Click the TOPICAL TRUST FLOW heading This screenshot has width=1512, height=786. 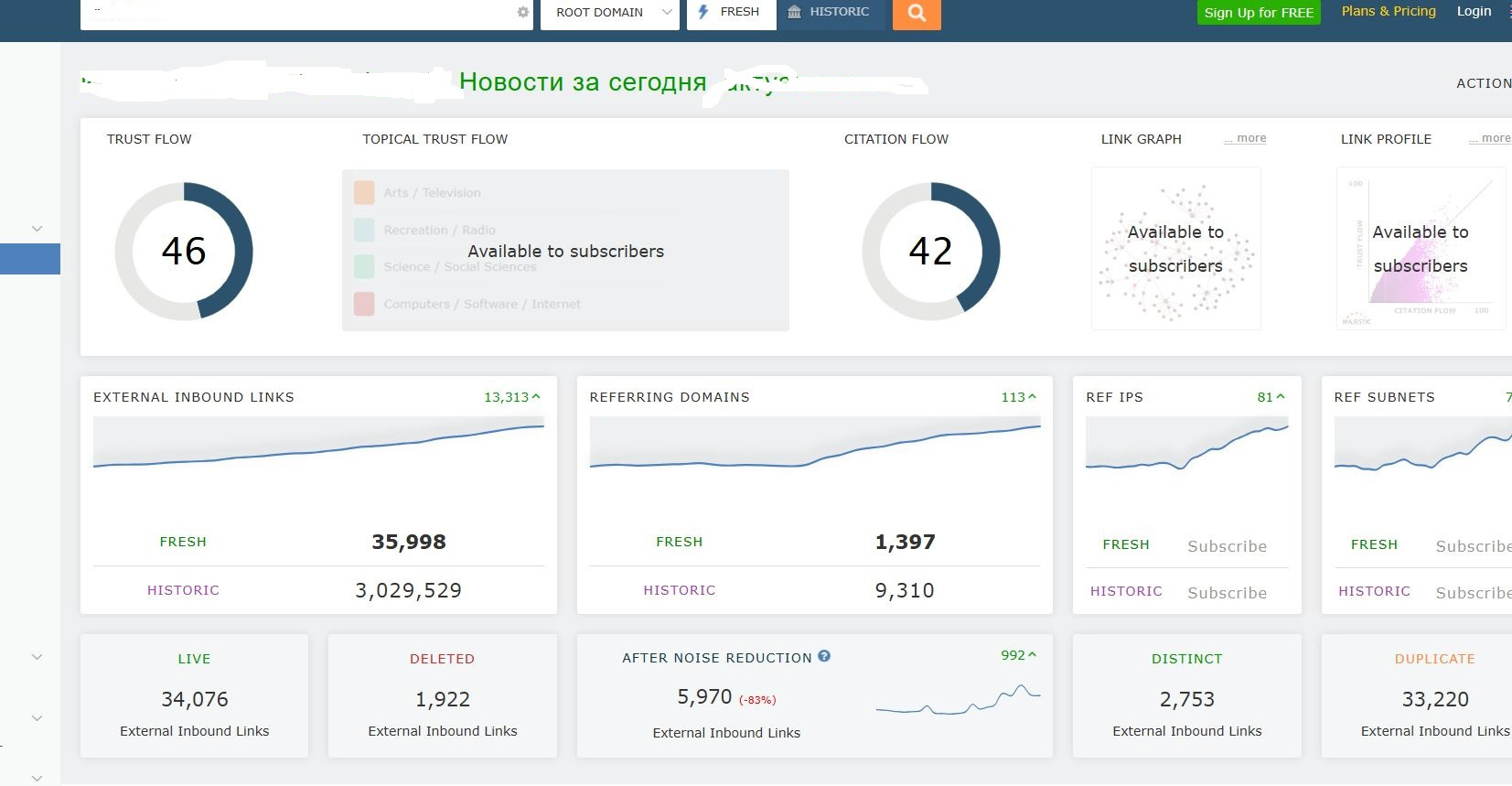[435, 139]
